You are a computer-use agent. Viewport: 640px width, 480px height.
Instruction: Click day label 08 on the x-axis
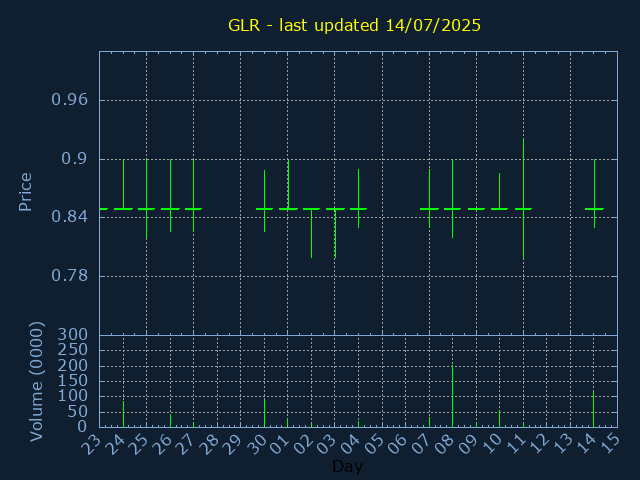click(x=444, y=444)
